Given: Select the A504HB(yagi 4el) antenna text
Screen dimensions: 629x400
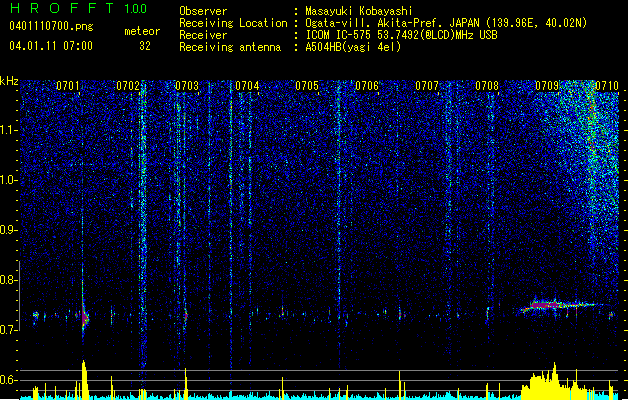Looking at the screenshot, I should click(353, 47).
